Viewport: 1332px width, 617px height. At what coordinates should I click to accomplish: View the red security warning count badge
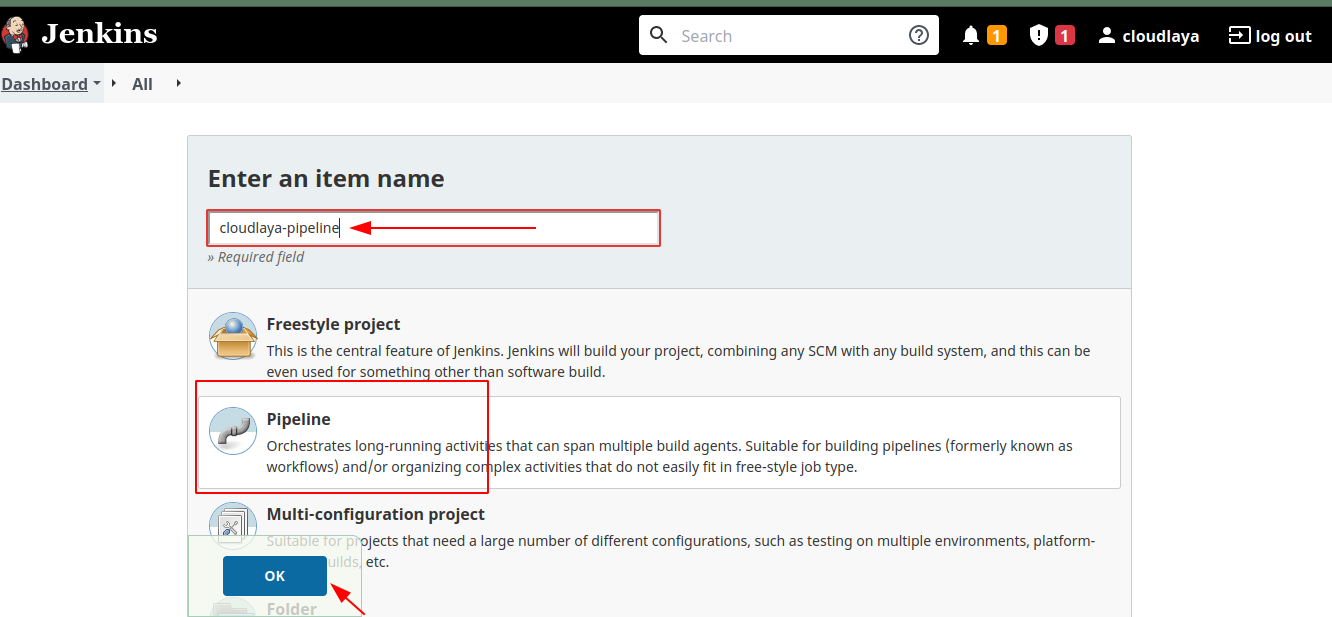tap(1065, 36)
